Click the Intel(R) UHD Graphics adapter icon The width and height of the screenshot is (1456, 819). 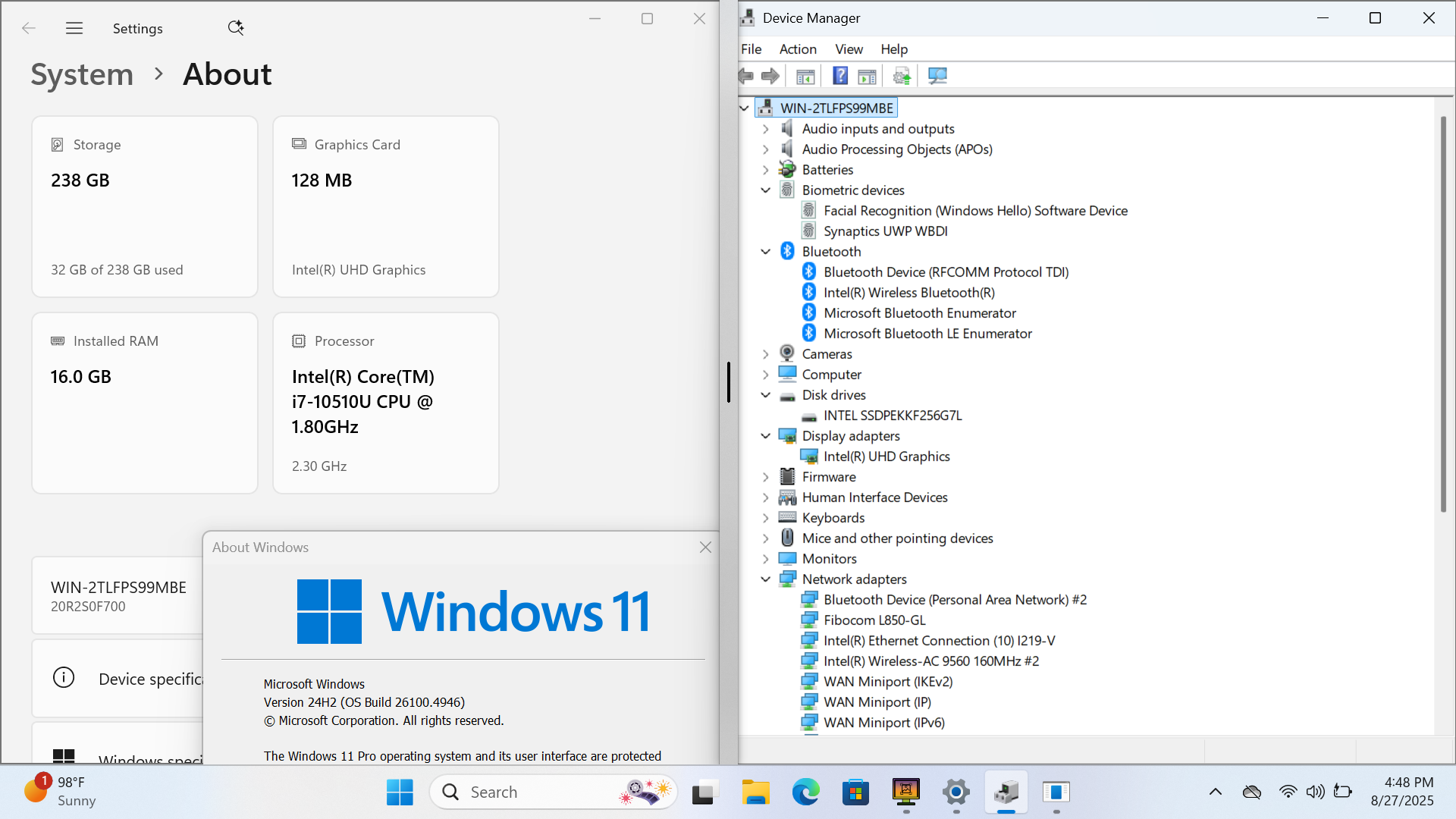click(x=809, y=456)
